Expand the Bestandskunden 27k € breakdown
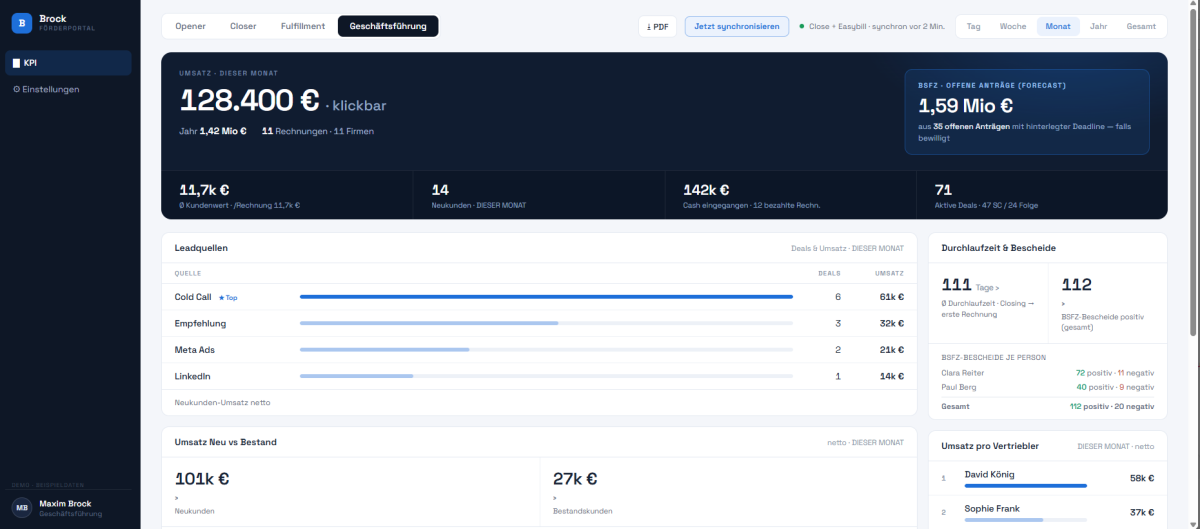Viewport: 1200px width, 529px height. pos(728,492)
